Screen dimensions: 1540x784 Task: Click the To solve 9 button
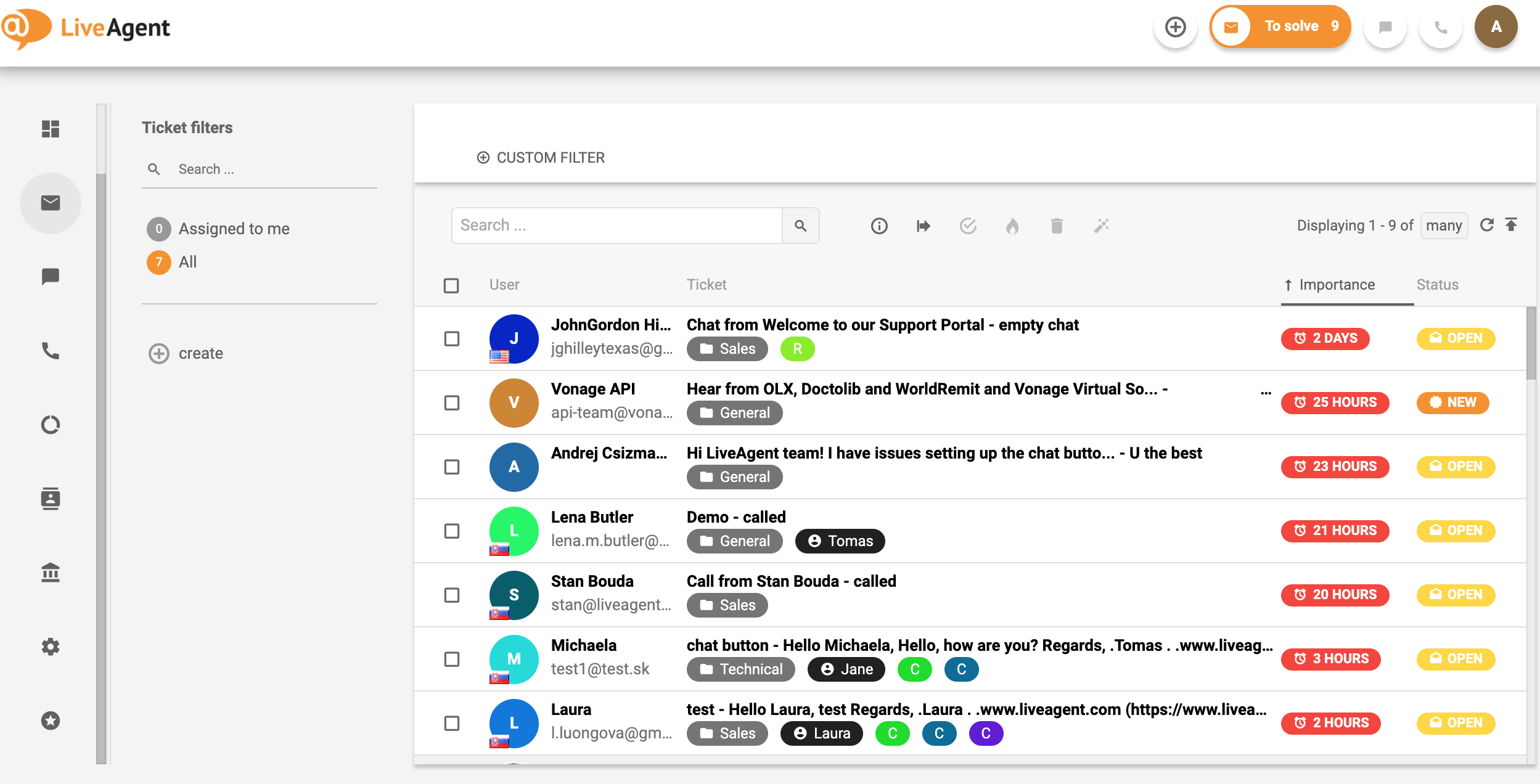click(1280, 27)
